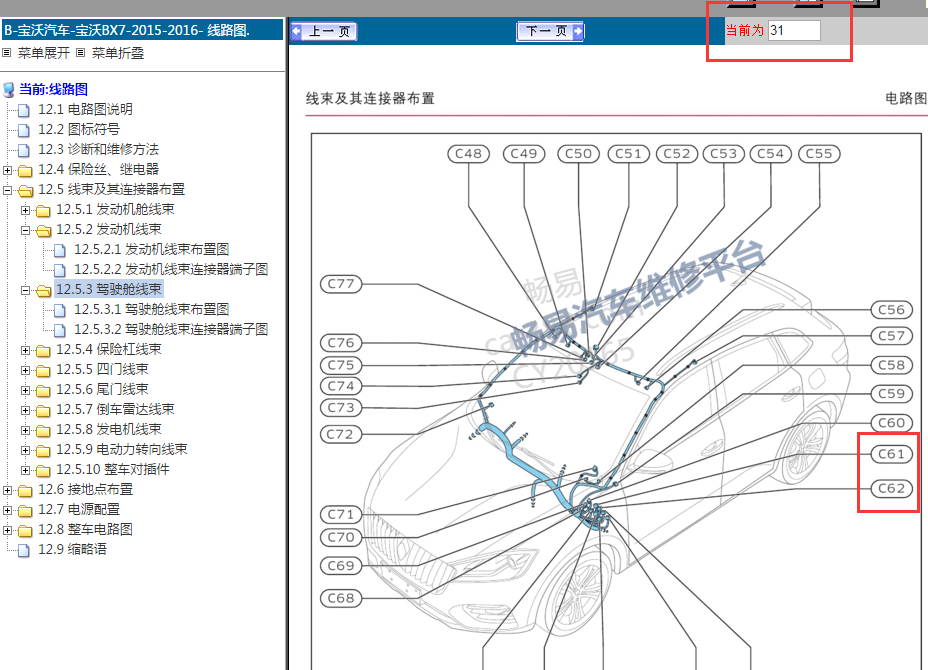Click small icon before 菜单折叠
Screen dimensions: 928x670
coord(80,53)
